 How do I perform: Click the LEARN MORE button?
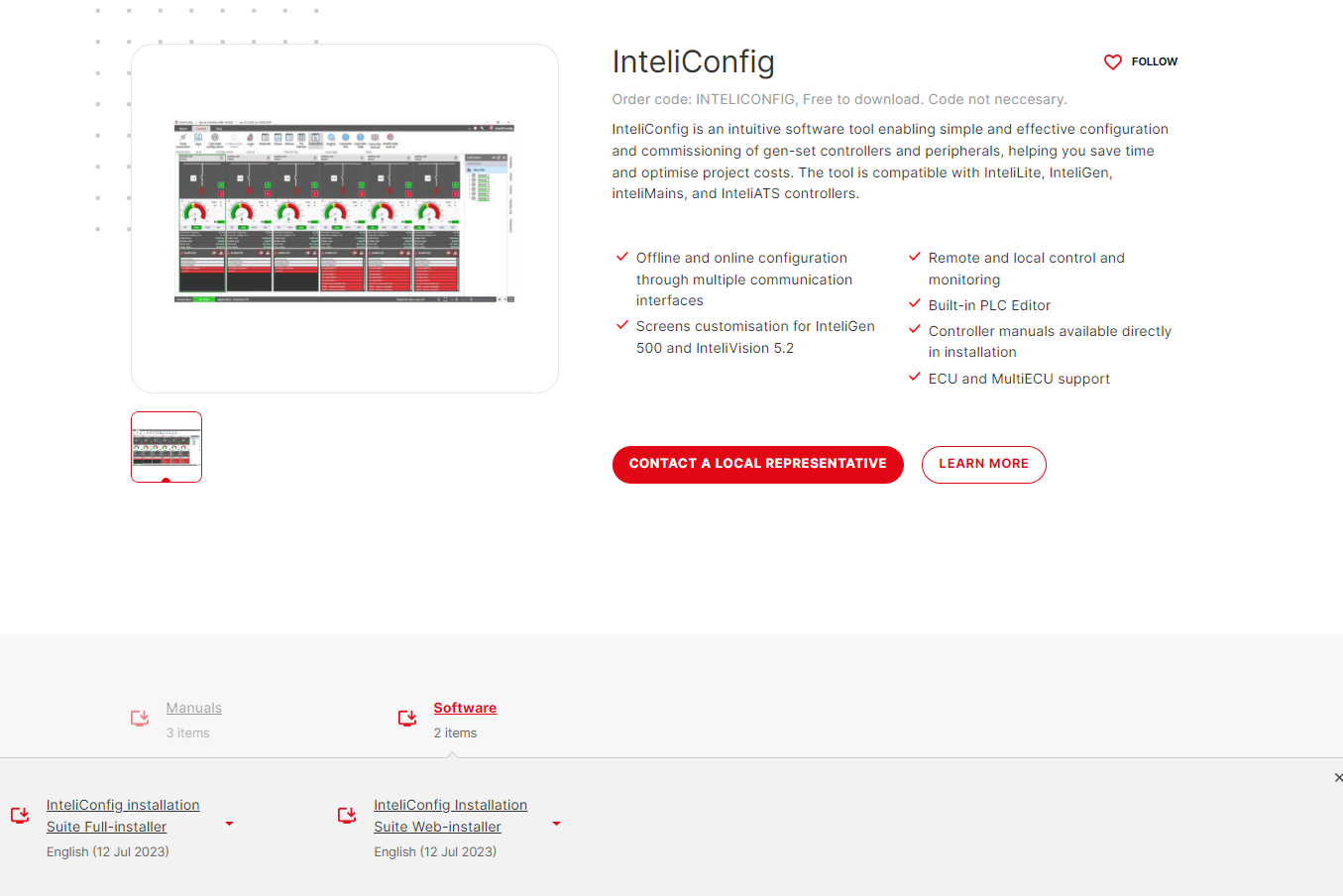point(983,464)
